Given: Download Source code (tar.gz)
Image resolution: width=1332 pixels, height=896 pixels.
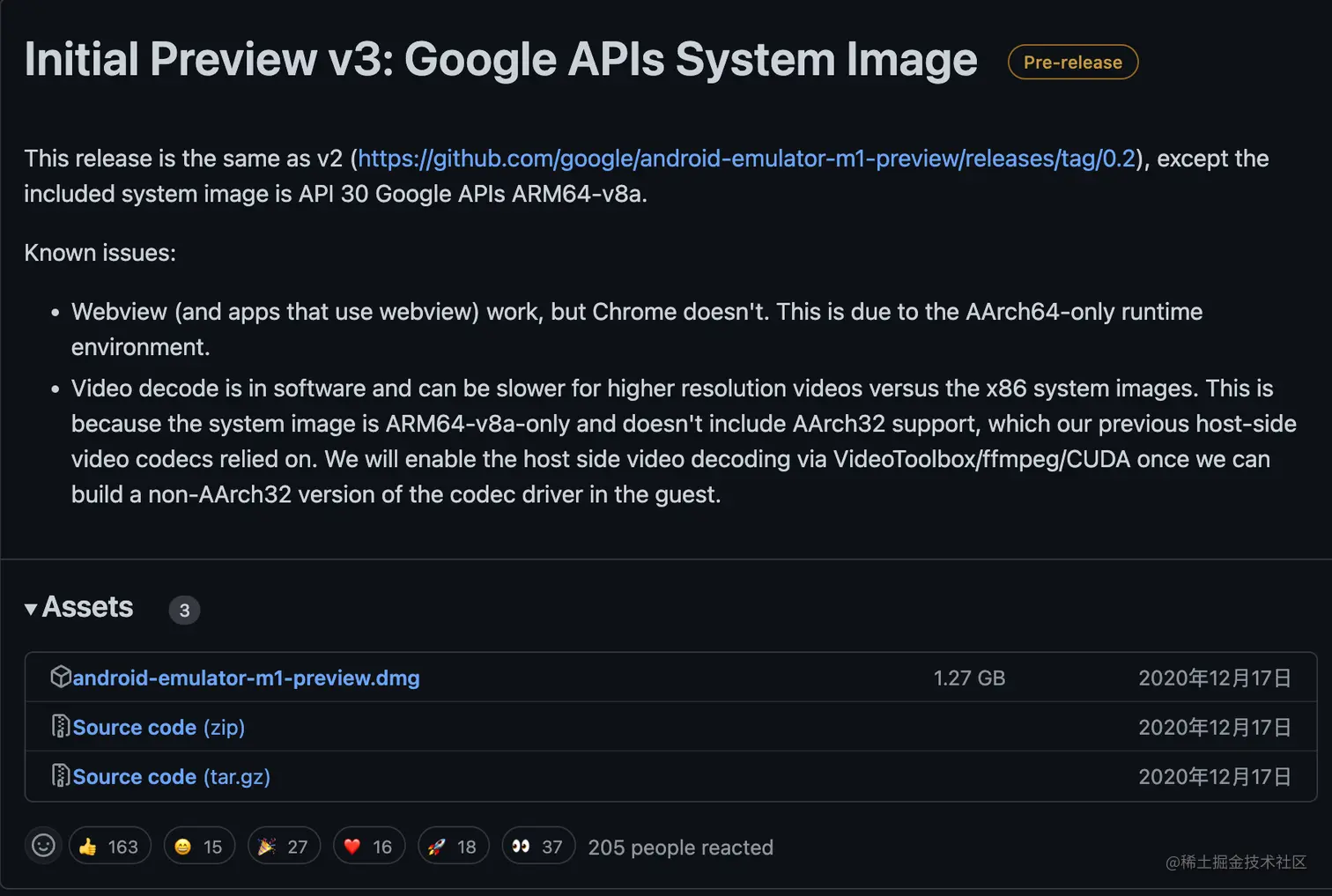Looking at the screenshot, I should [x=171, y=776].
